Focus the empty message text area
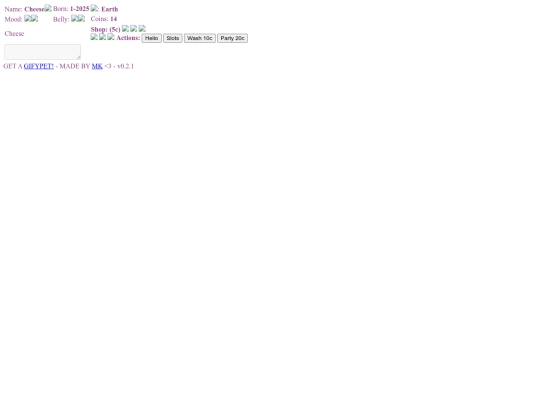 42,52
